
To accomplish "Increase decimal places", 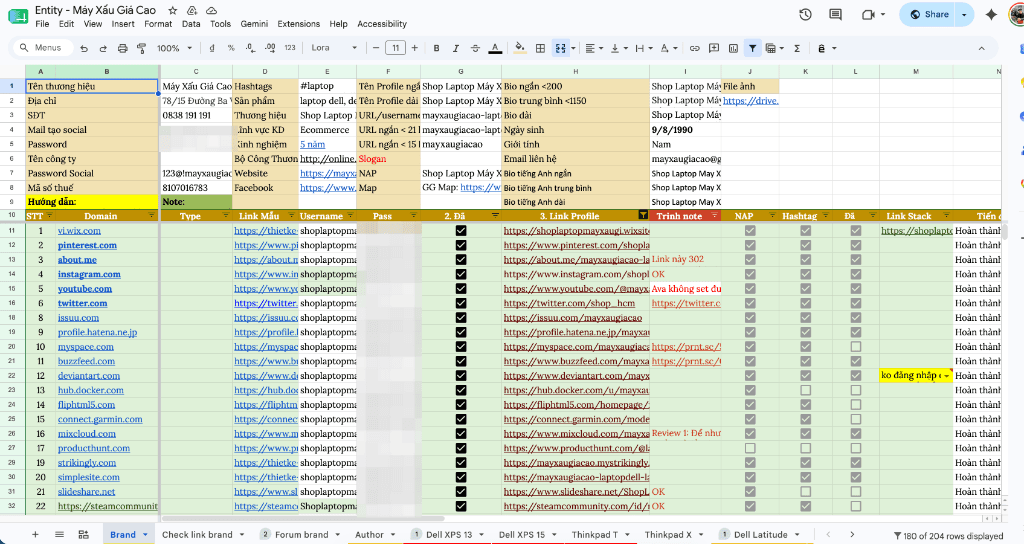I will (270, 48).
